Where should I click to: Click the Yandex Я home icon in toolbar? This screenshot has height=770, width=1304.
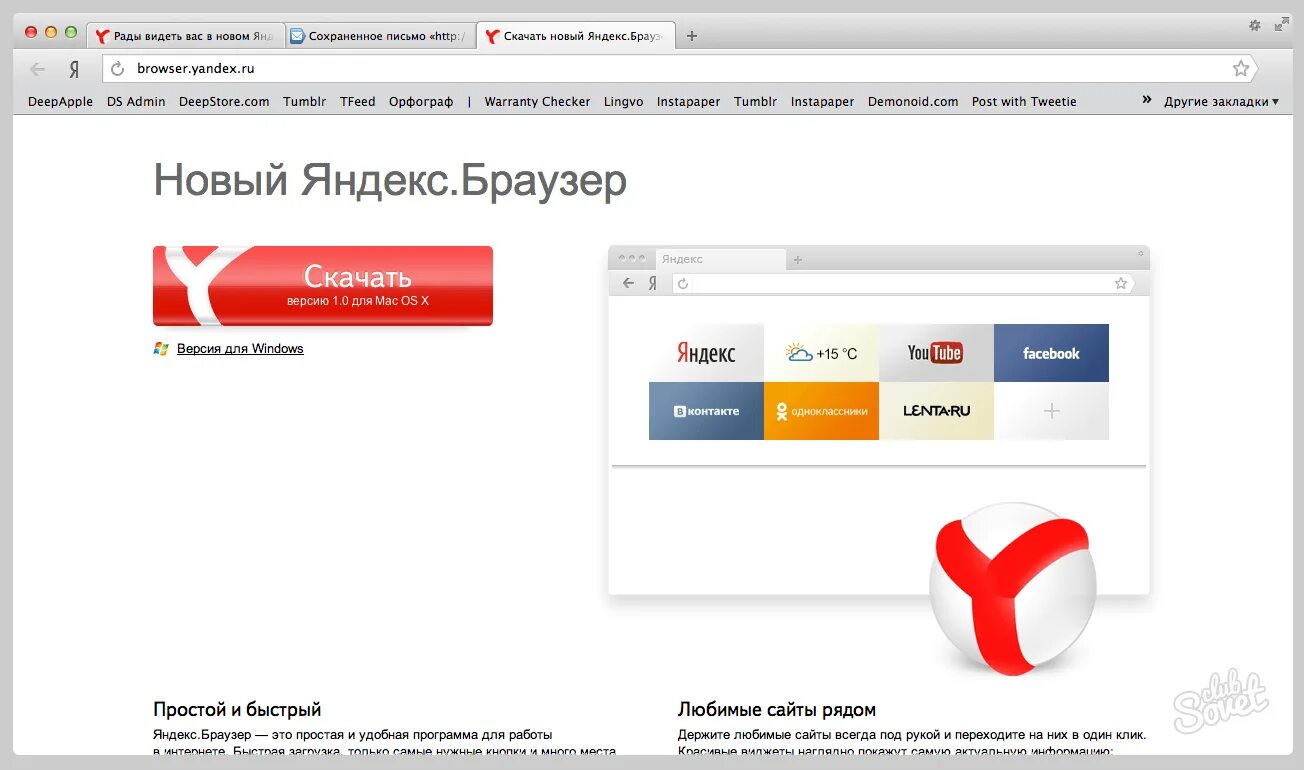pyautogui.click(x=74, y=69)
